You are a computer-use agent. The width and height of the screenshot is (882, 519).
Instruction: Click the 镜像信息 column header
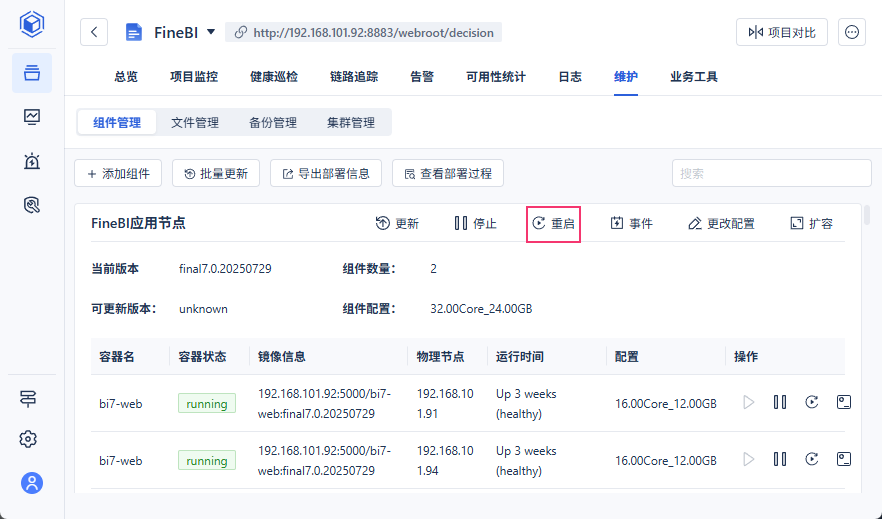pos(282,356)
